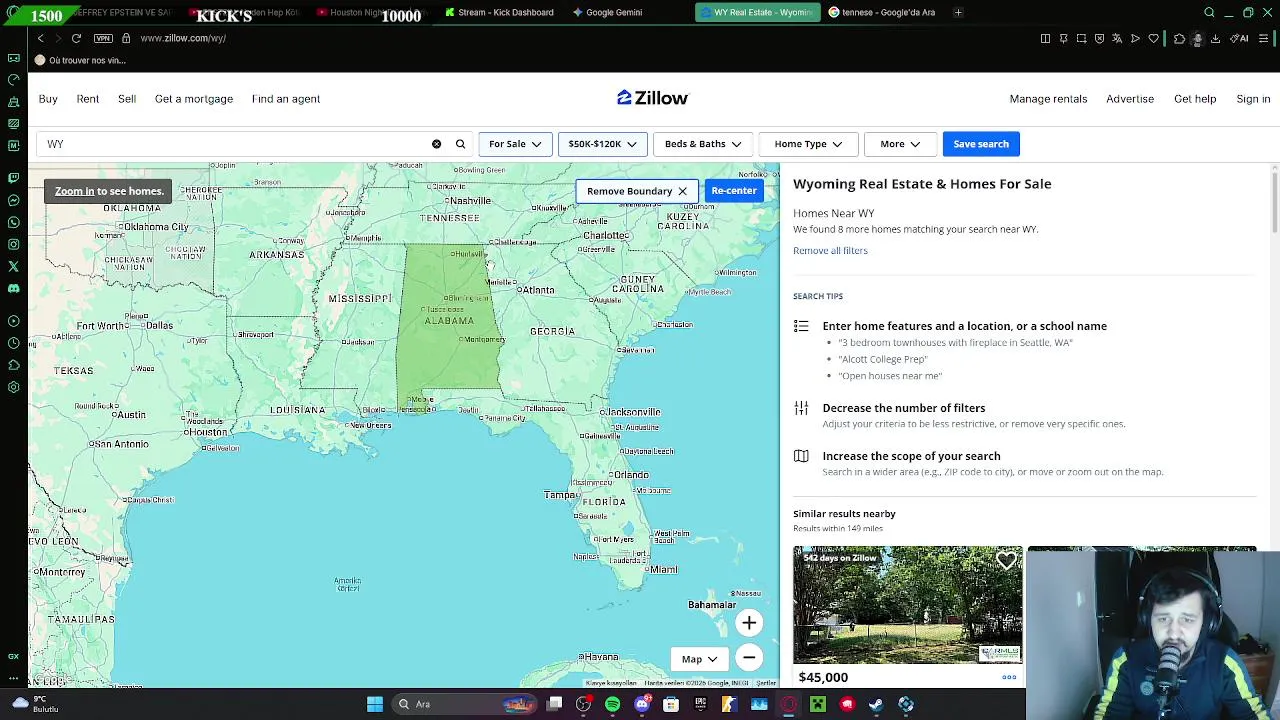Click the browser tab search magnifier icon
Image resolution: width=1280 pixels, height=720 pixels.
click(1209, 12)
